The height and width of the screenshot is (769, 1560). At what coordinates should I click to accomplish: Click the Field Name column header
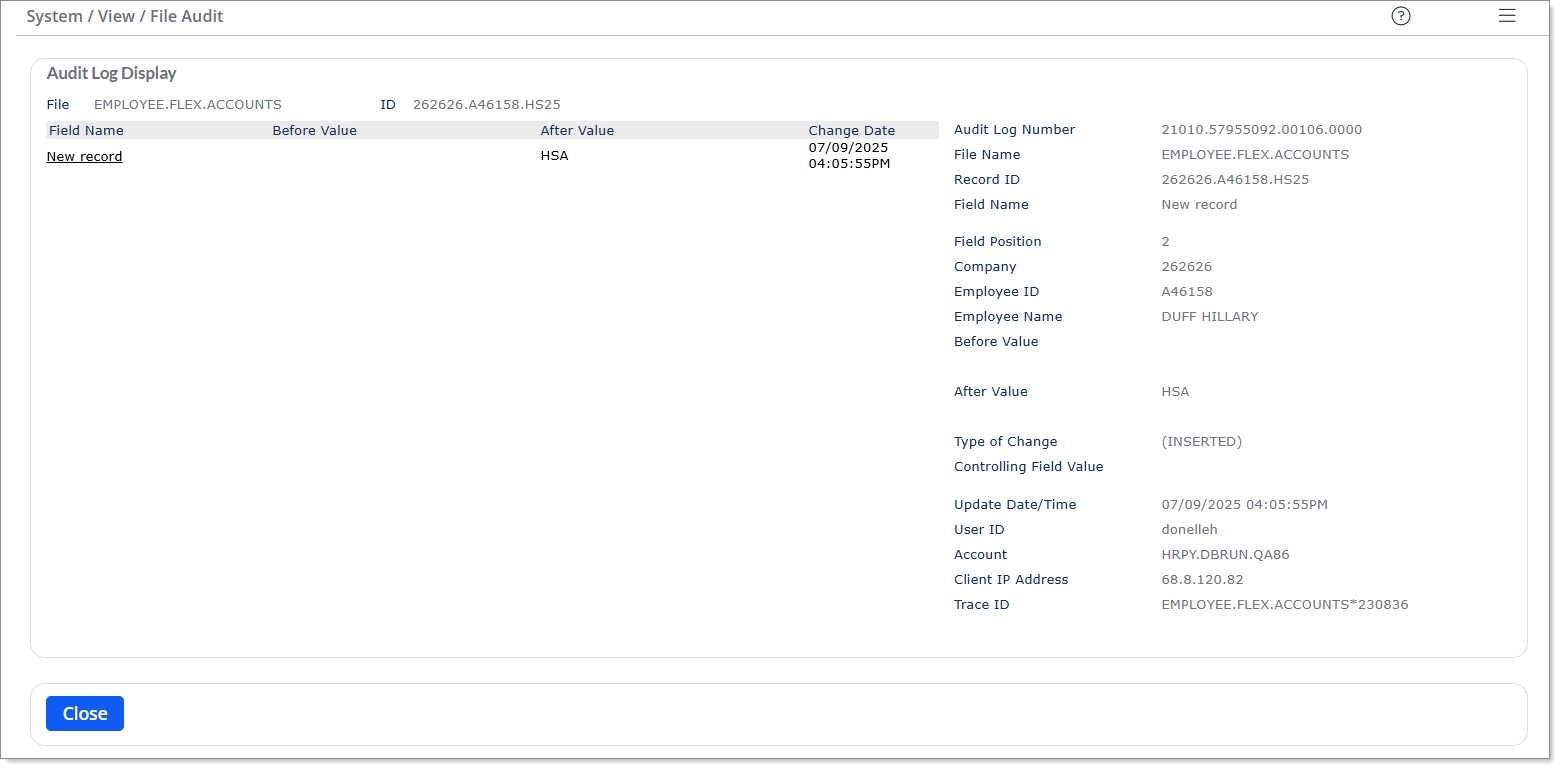(x=86, y=130)
